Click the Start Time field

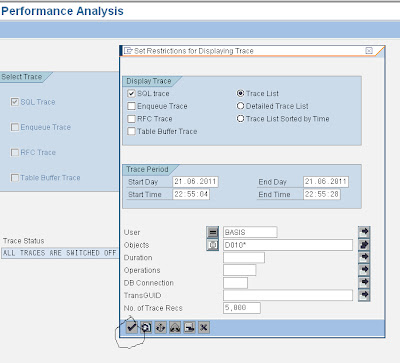click(191, 194)
